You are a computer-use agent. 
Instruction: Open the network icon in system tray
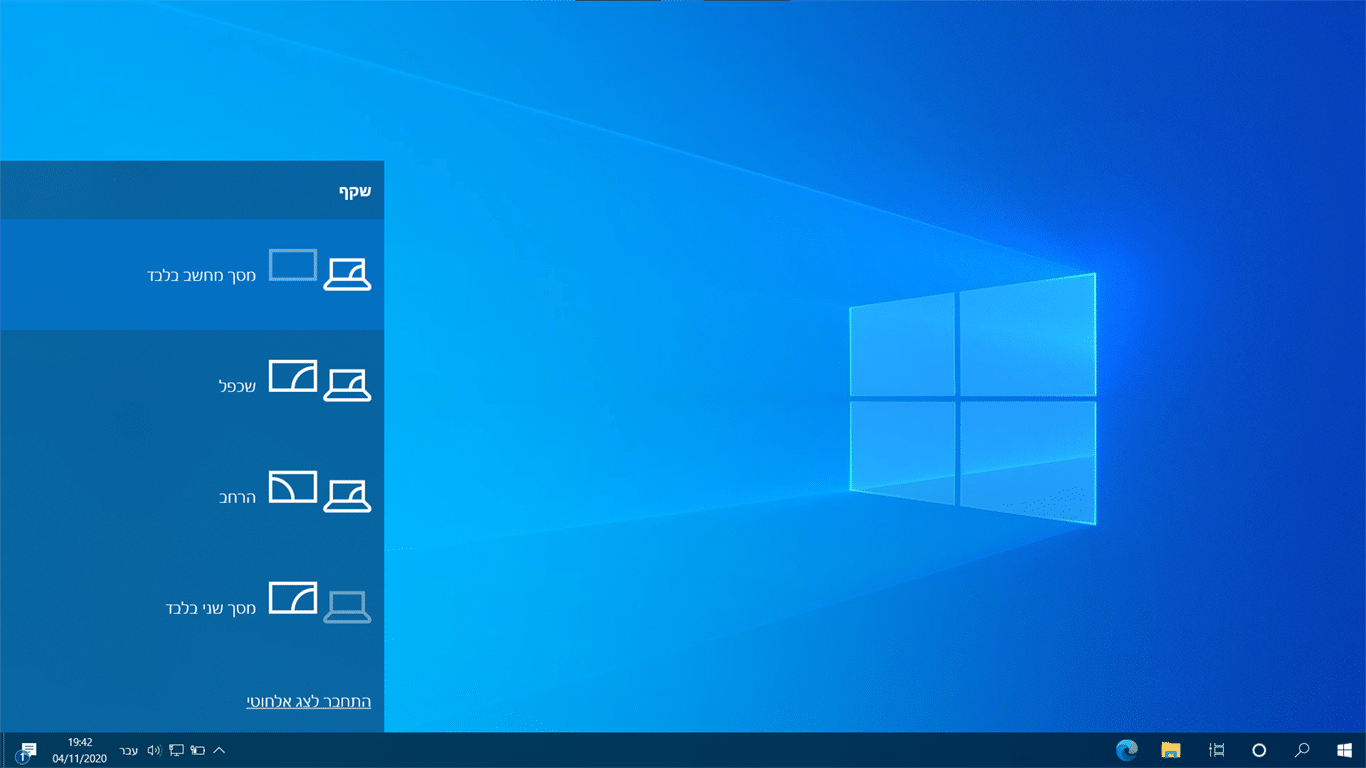(176, 750)
